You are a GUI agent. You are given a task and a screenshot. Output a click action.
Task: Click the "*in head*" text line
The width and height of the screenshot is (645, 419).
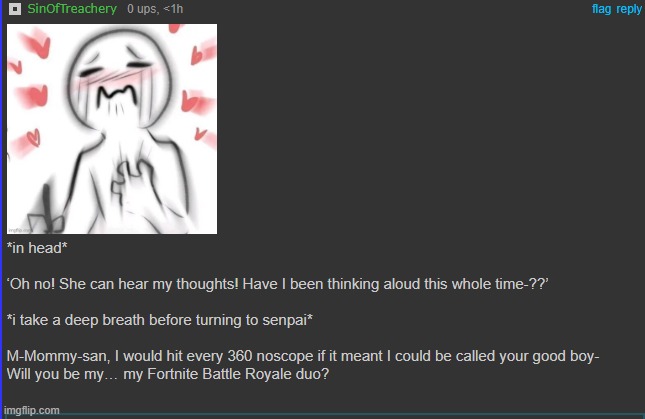[x=37, y=248]
